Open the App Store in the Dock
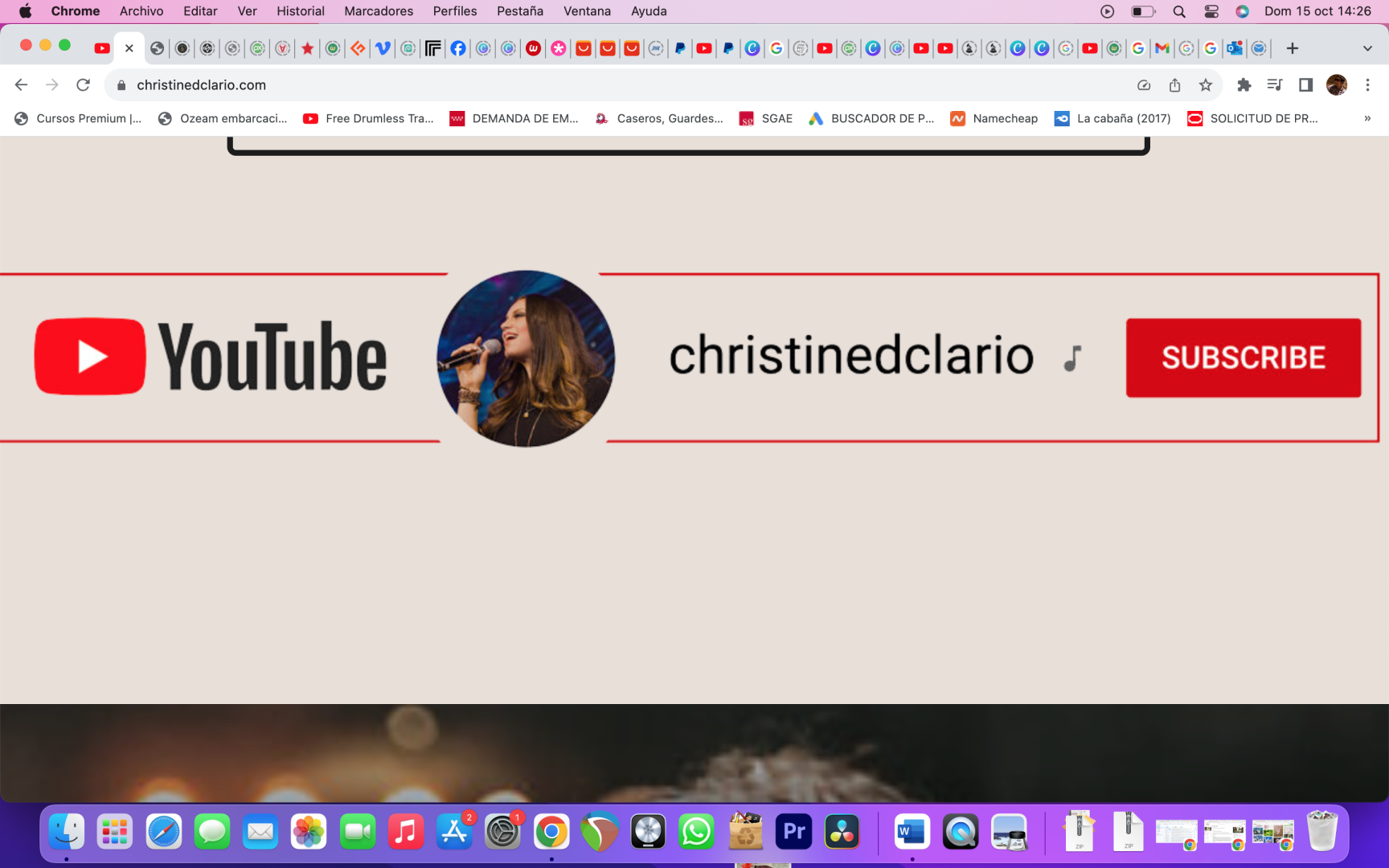 click(454, 832)
